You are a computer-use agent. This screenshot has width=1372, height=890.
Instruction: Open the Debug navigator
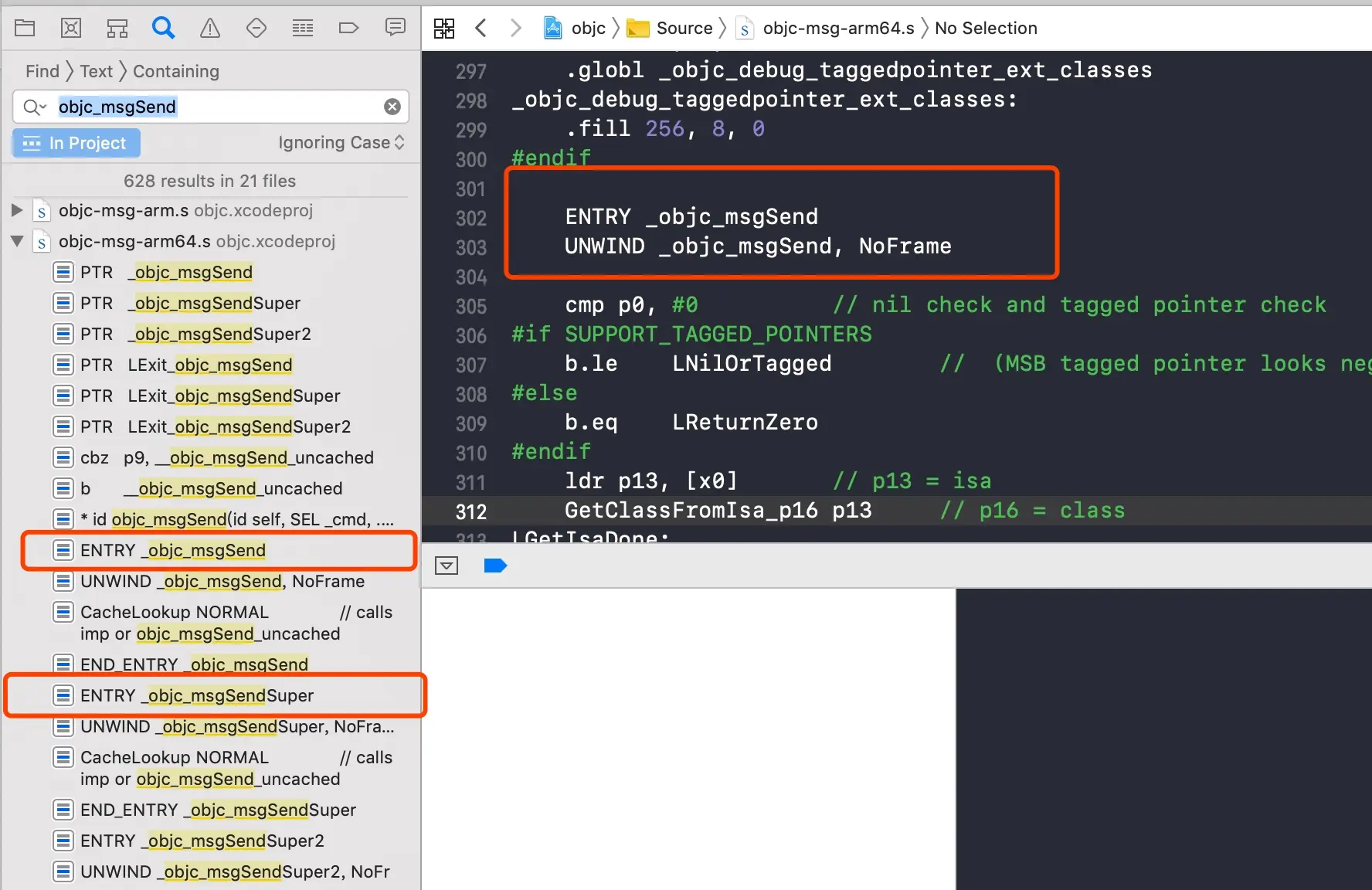click(x=303, y=29)
